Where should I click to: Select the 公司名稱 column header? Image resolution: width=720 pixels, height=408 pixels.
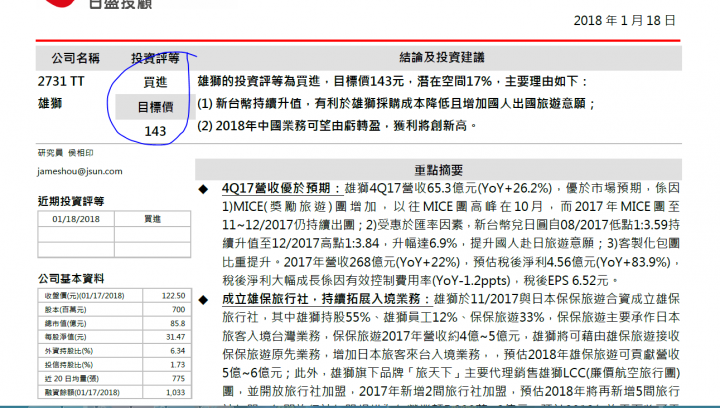(x=75, y=58)
